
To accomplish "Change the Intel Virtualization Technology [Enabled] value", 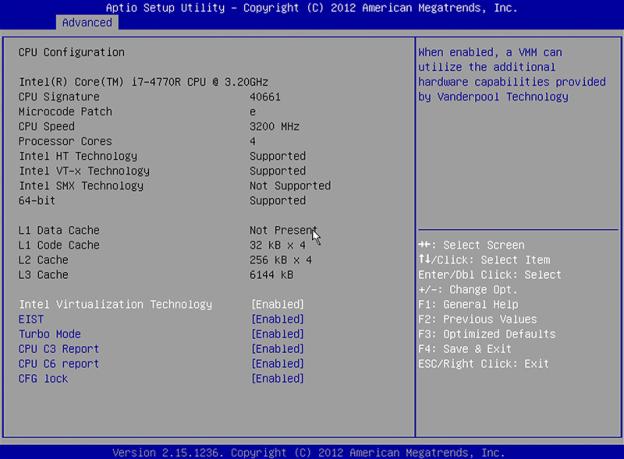I will pos(277,305).
